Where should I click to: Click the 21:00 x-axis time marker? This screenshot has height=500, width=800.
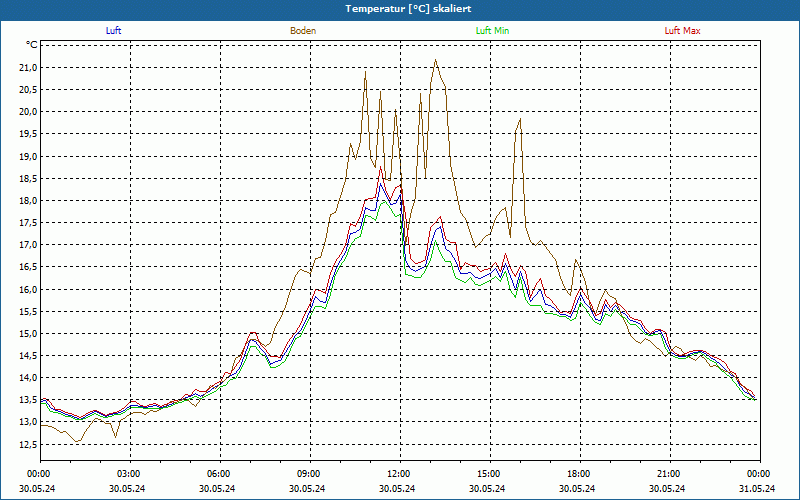[x=669, y=474]
